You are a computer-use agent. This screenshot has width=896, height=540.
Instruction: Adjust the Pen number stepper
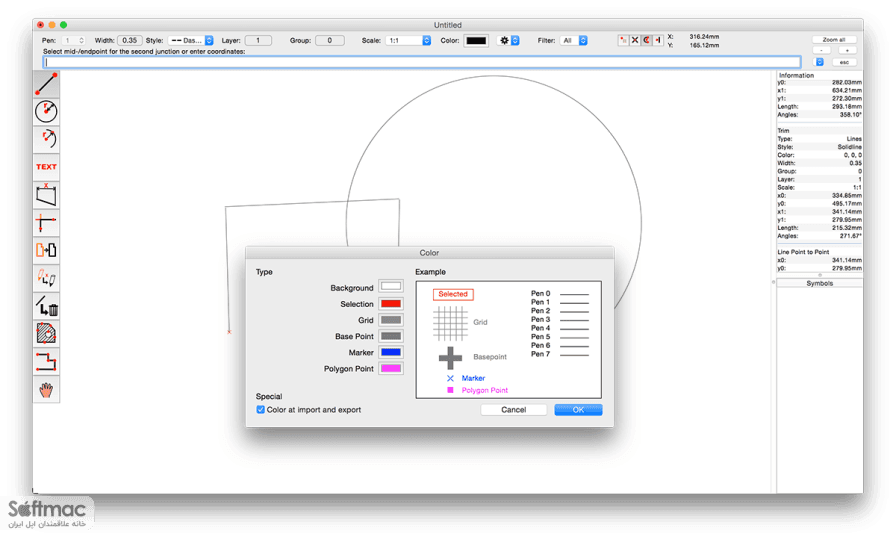82,41
